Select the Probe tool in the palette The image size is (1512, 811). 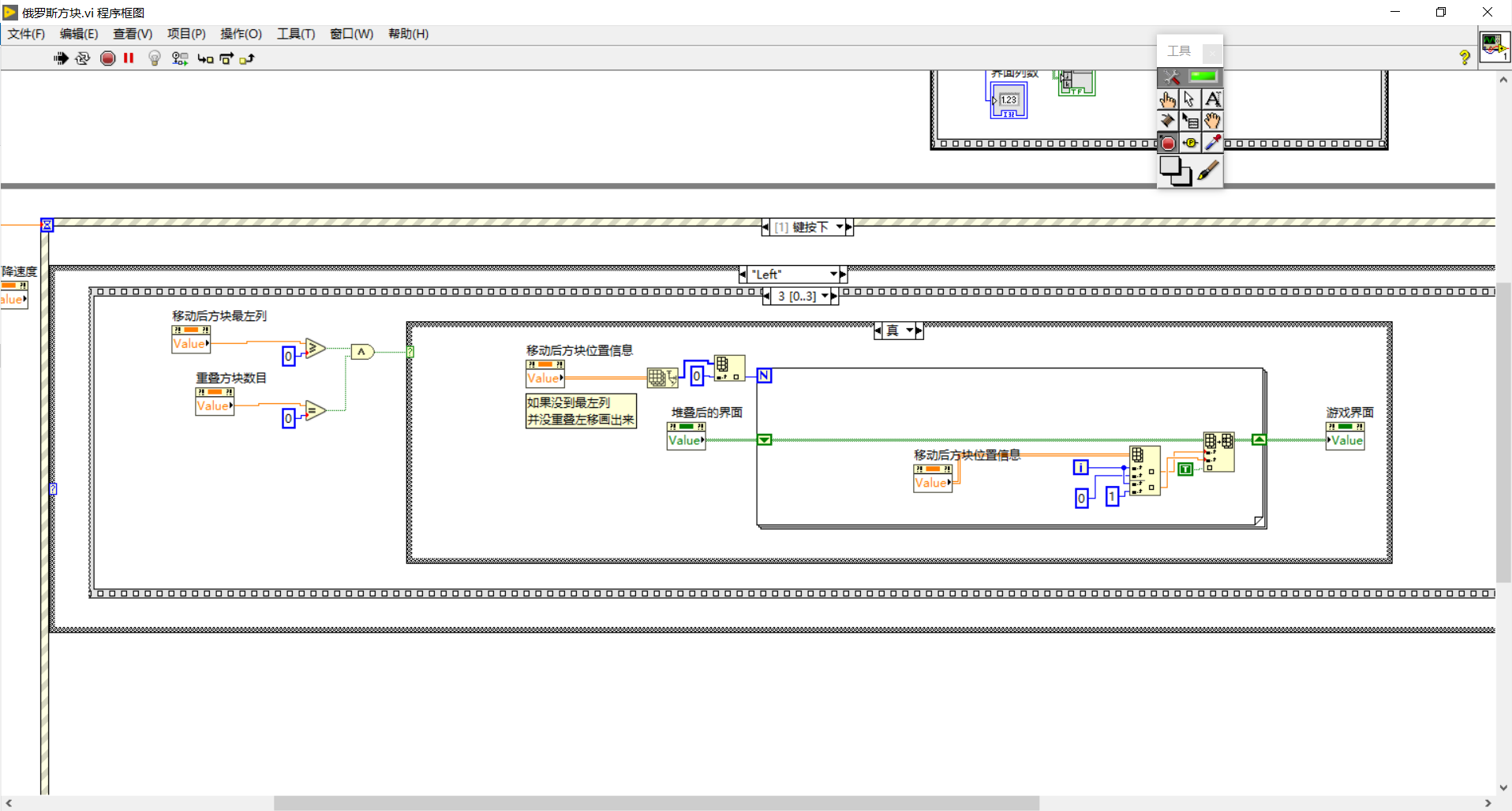1191,143
